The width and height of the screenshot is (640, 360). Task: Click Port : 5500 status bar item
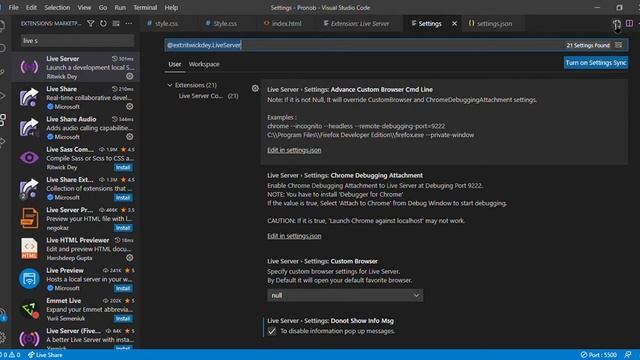tap(598, 355)
